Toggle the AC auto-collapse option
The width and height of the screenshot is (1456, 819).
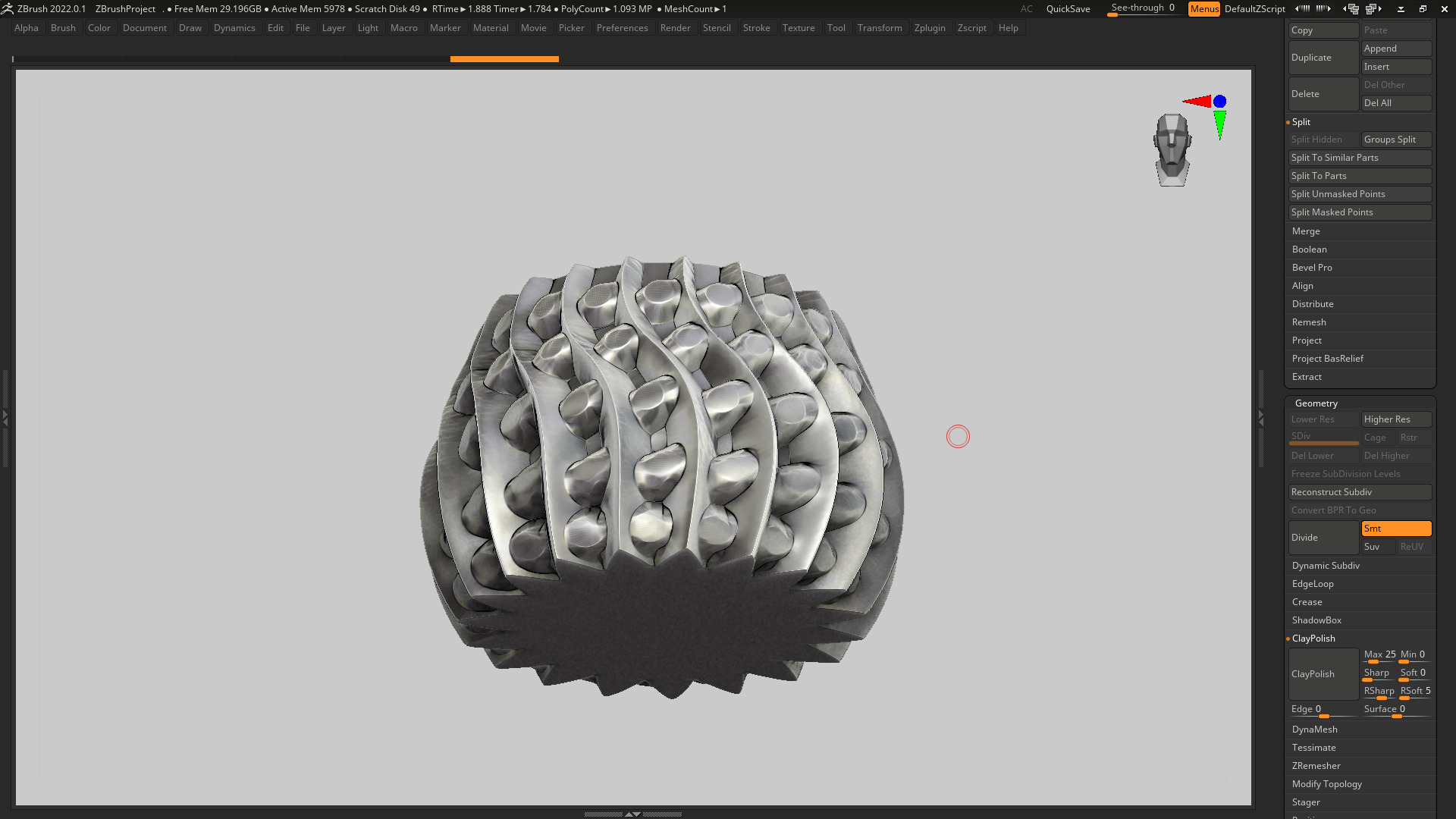pos(1026,9)
